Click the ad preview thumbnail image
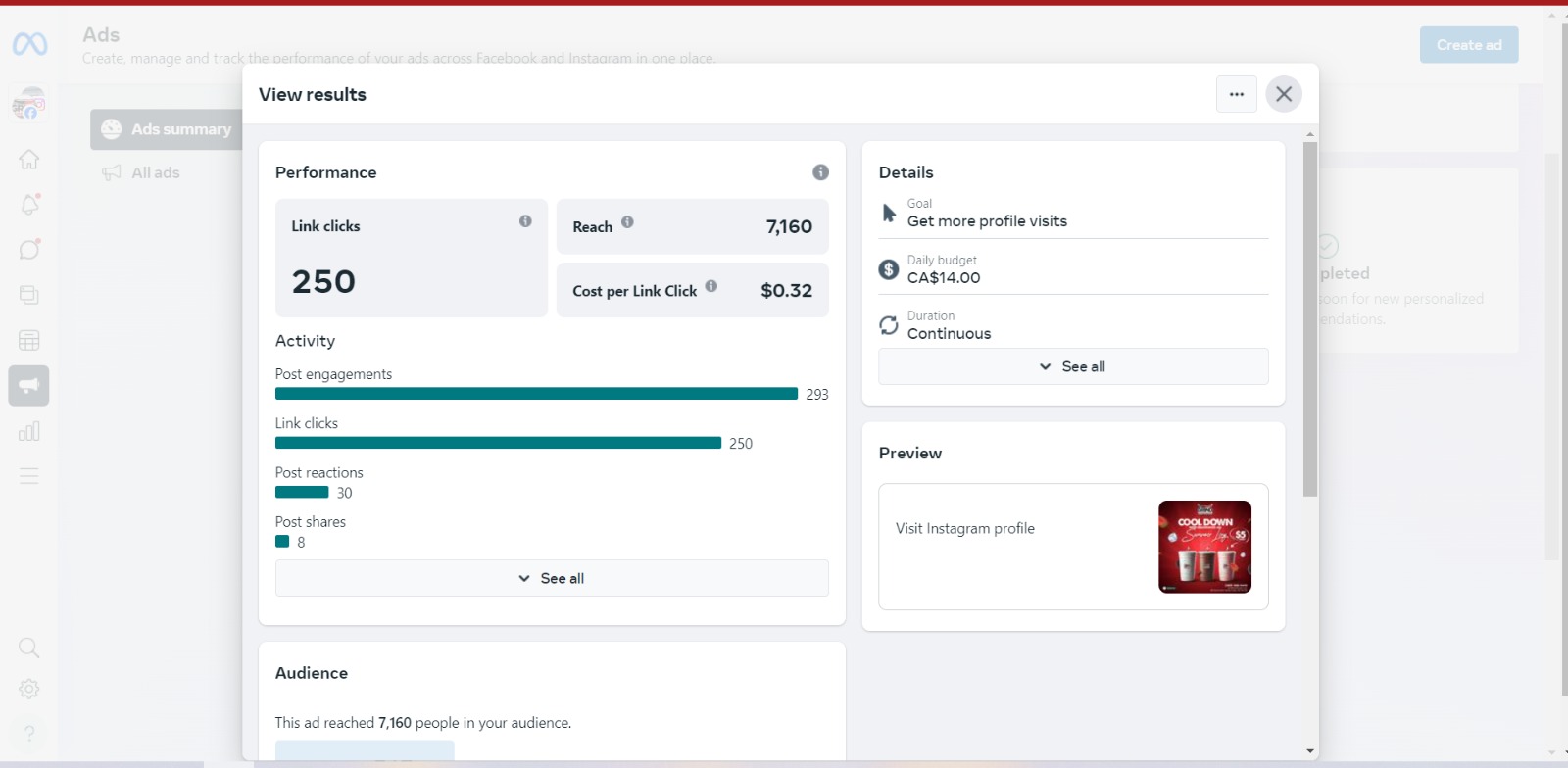The width and height of the screenshot is (1568, 768). pos(1204,547)
